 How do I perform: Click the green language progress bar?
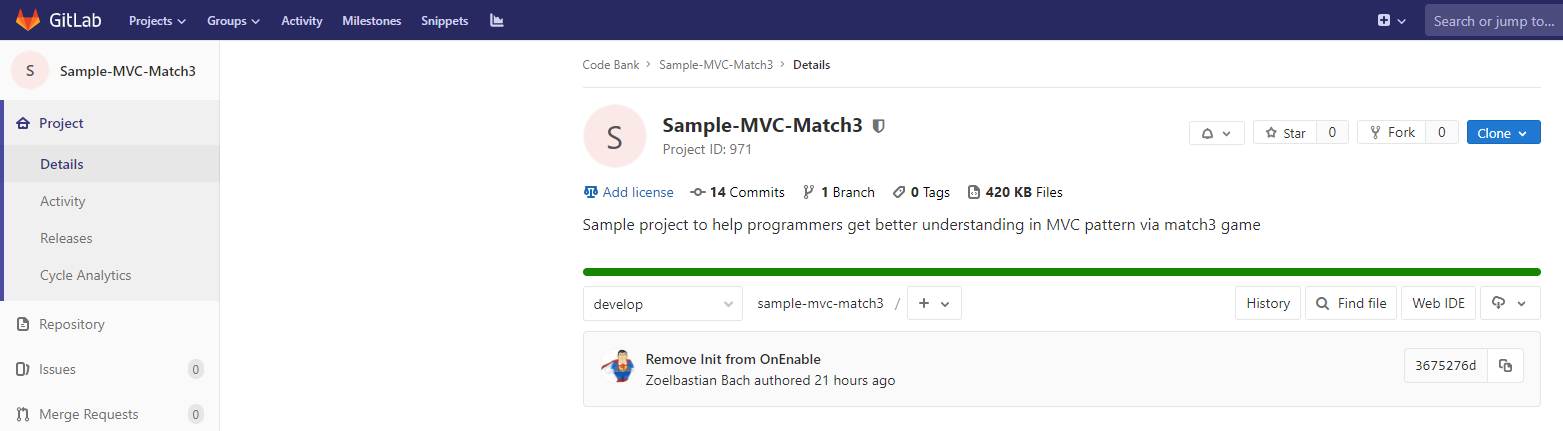pyautogui.click(x=1061, y=271)
